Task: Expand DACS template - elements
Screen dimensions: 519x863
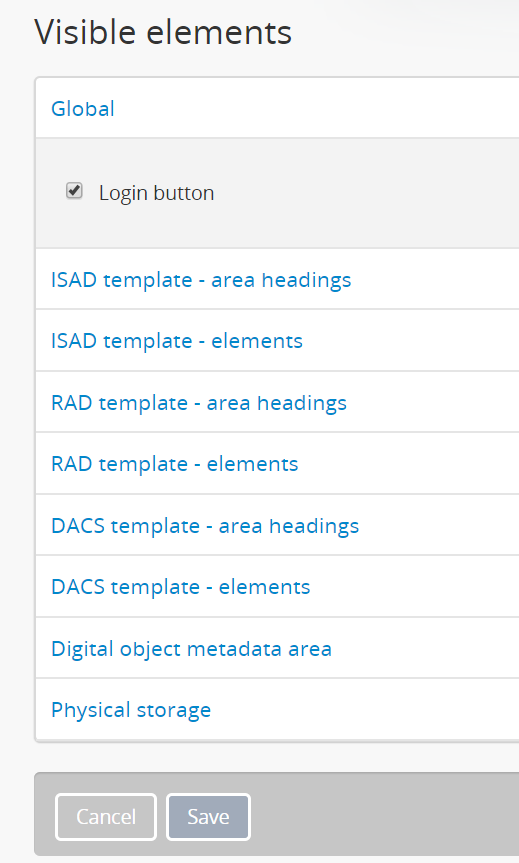Action: (181, 587)
